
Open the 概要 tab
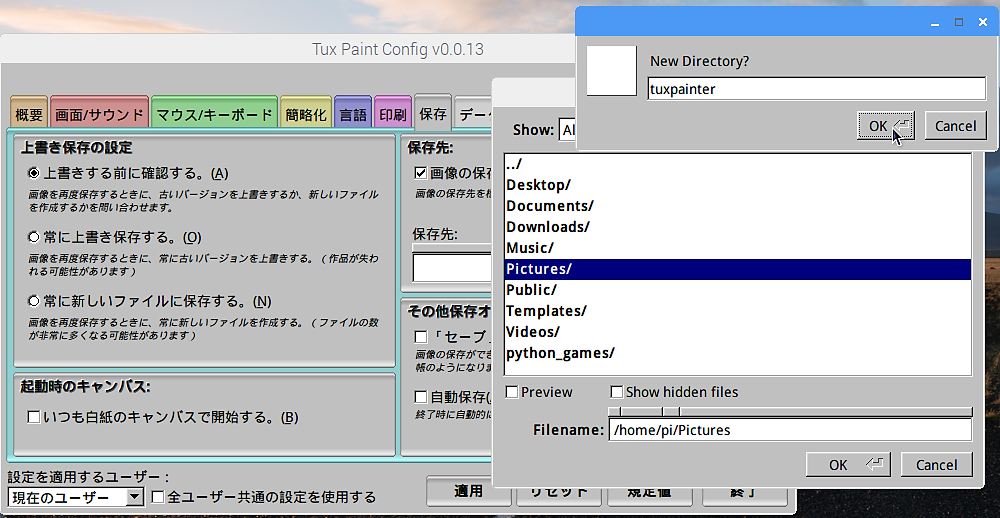point(29,115)
